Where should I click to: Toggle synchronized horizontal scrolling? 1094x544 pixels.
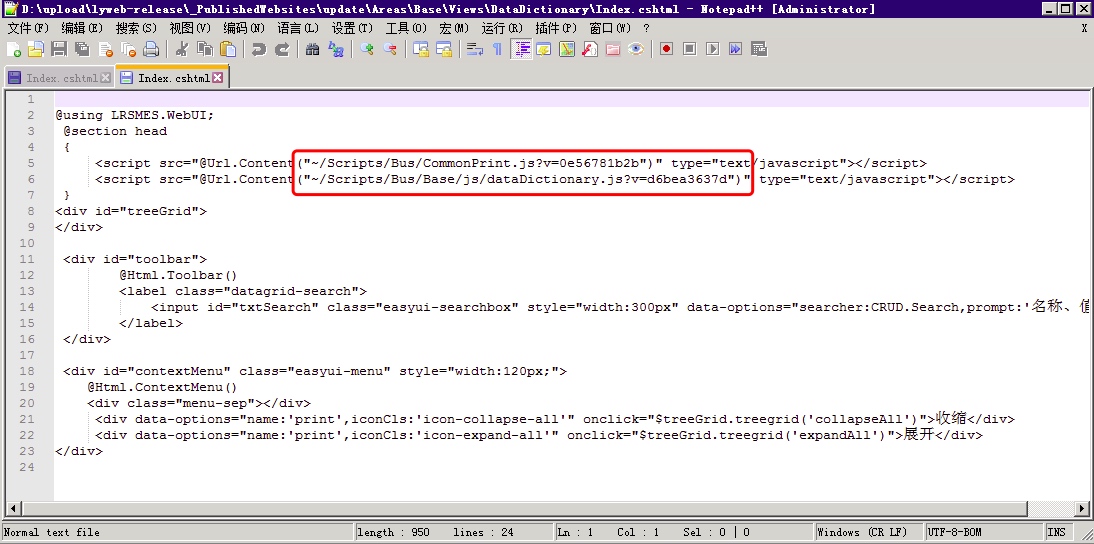click(444, 49)
